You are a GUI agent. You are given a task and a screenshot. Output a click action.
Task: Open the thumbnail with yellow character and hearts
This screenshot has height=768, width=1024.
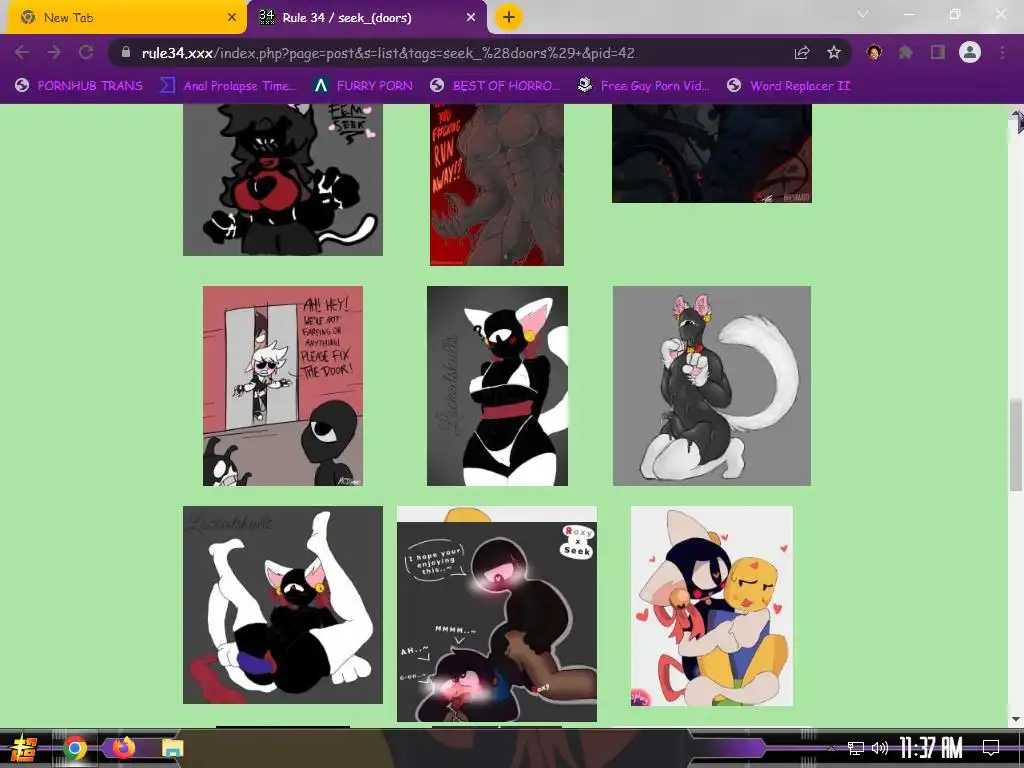(x=712, y=606)
